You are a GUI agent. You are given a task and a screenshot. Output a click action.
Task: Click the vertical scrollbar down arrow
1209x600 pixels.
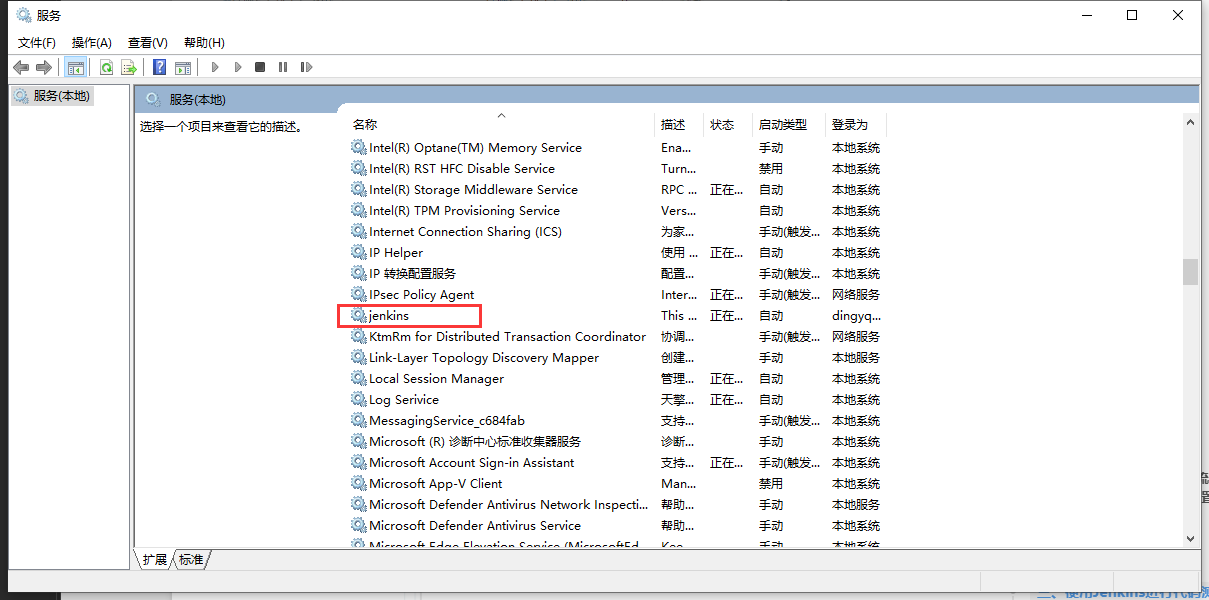1190,537
